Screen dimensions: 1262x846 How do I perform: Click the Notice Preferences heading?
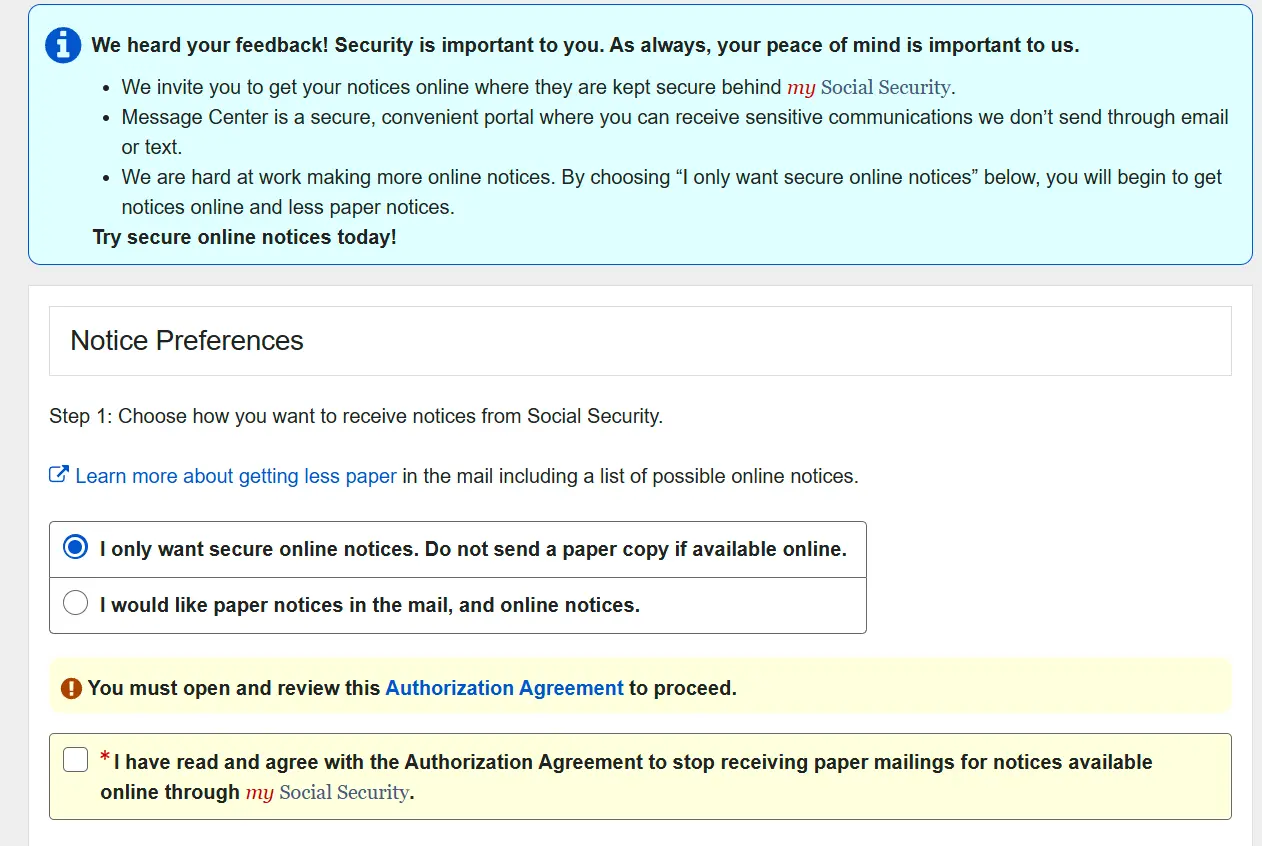[187, 341]
